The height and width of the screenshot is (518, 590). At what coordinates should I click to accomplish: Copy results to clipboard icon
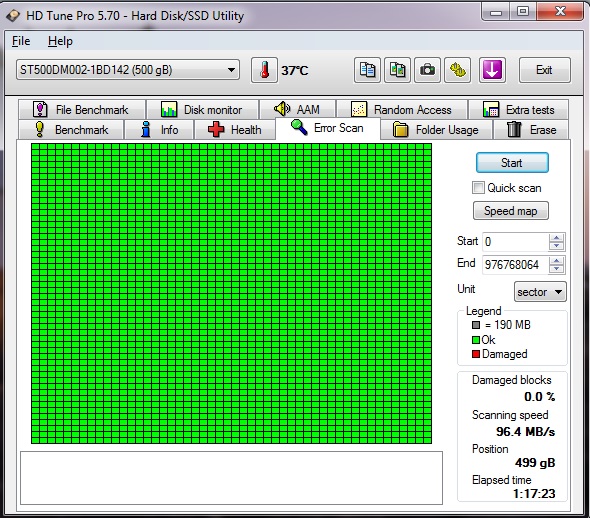pos(367,70)
